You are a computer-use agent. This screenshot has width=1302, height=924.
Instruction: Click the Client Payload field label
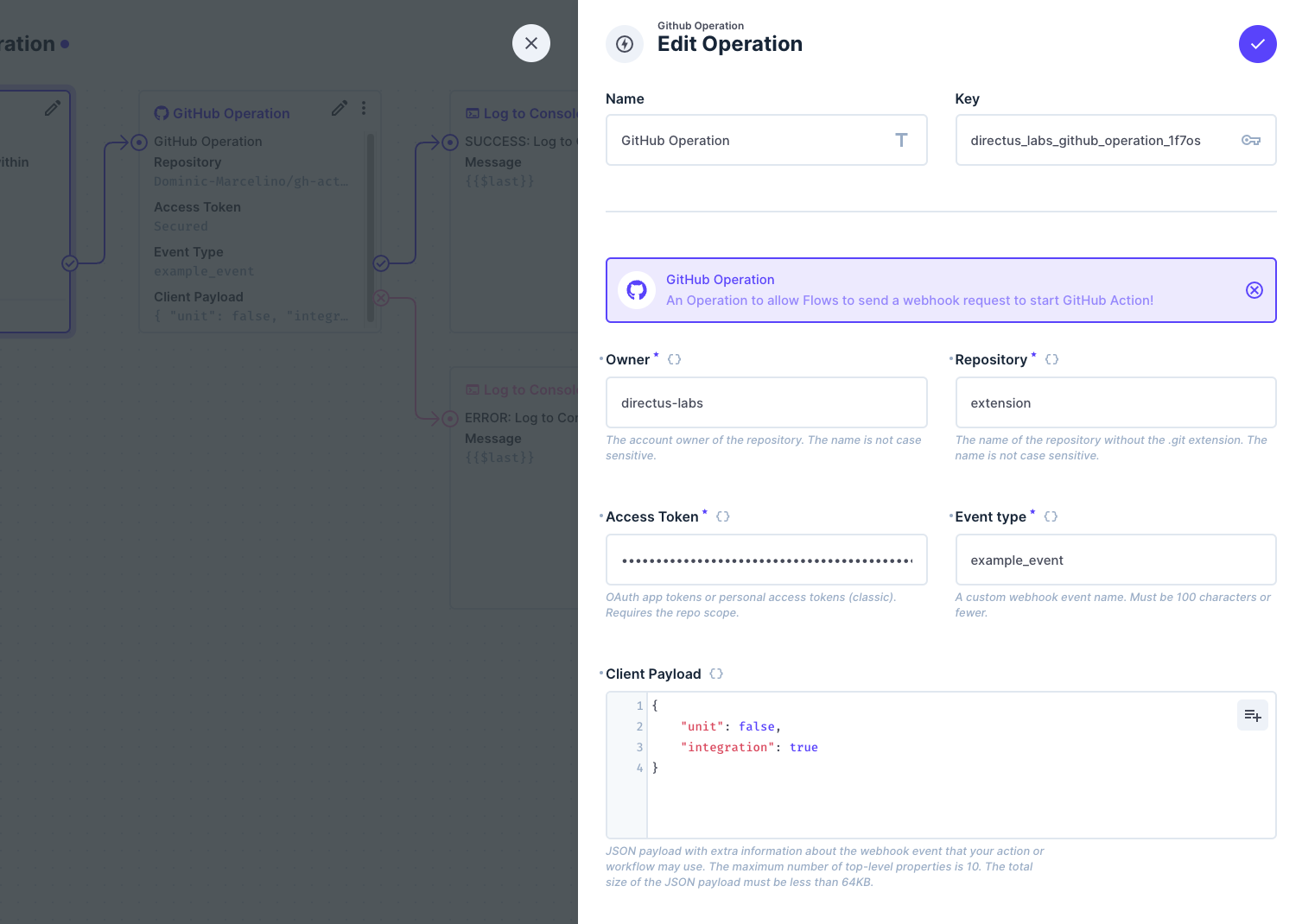(653, 674)
